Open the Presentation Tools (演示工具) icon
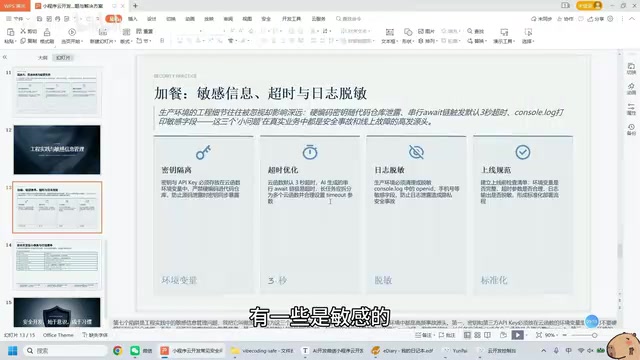Screen dimensions: 640x360 click(x=504, y=32)
